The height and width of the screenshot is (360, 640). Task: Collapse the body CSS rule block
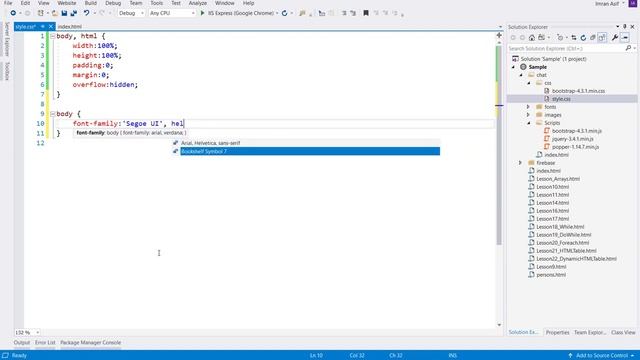53,114
